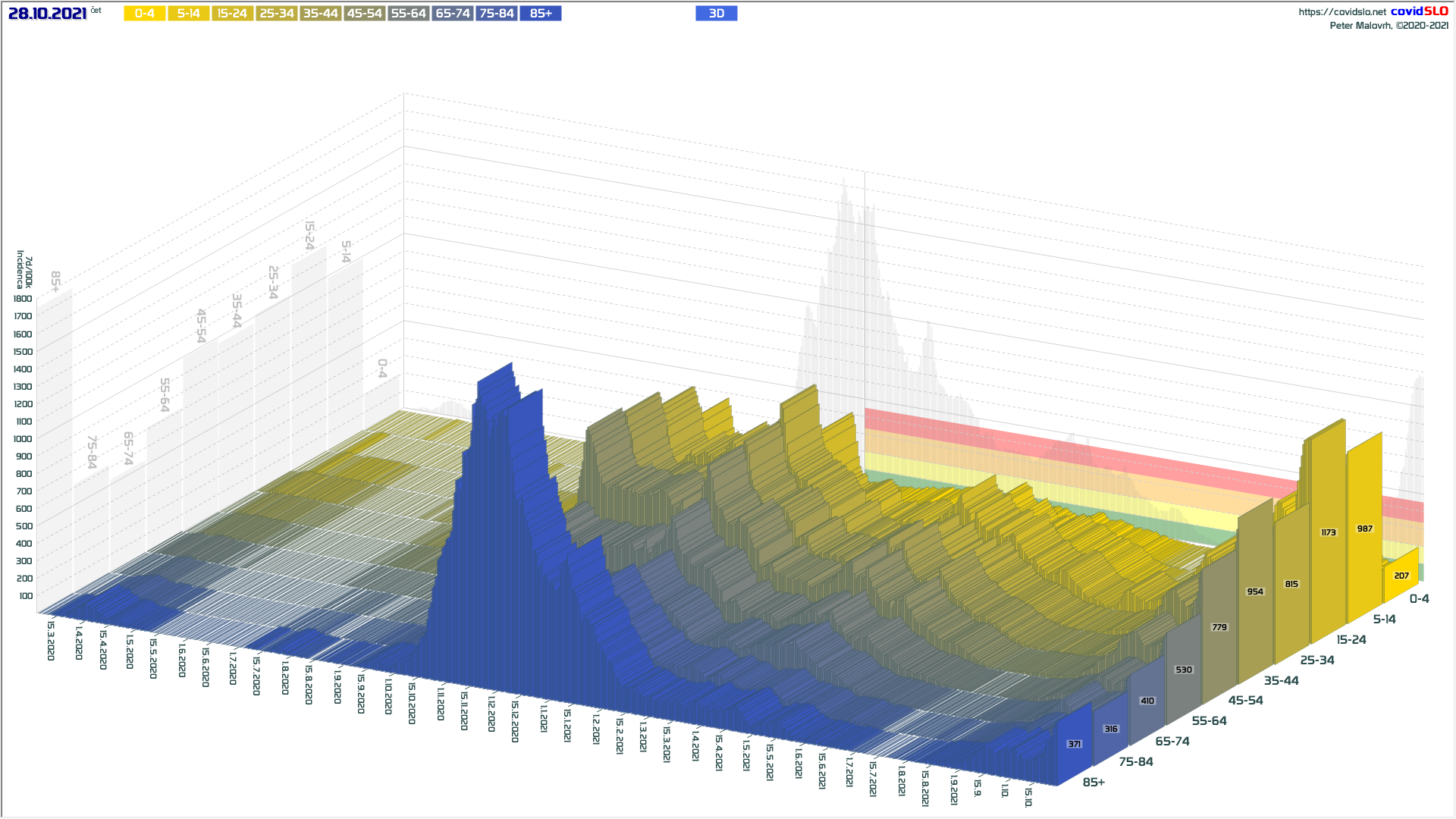Screen dimensions: 1456x819
Task: Click the 987 value label on the 5-14 bar
Action: (x=1365, y=529)
